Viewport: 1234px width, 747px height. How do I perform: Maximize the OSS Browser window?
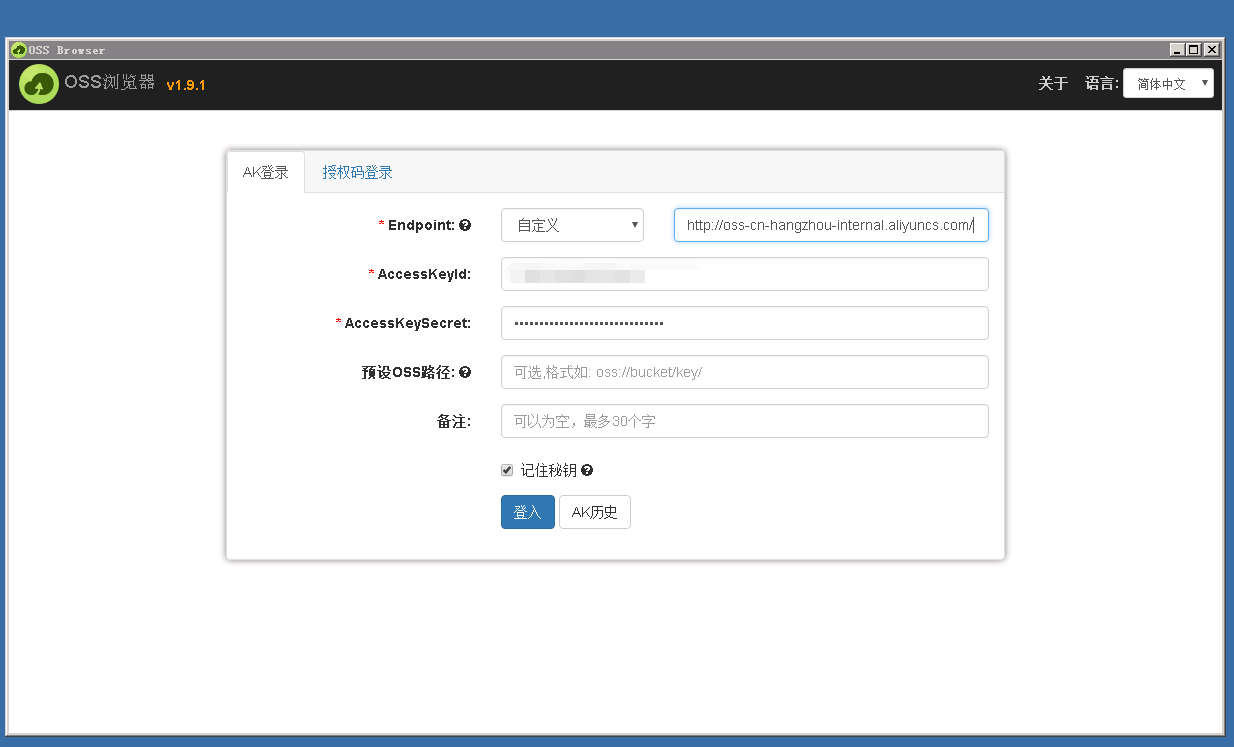1194,49
